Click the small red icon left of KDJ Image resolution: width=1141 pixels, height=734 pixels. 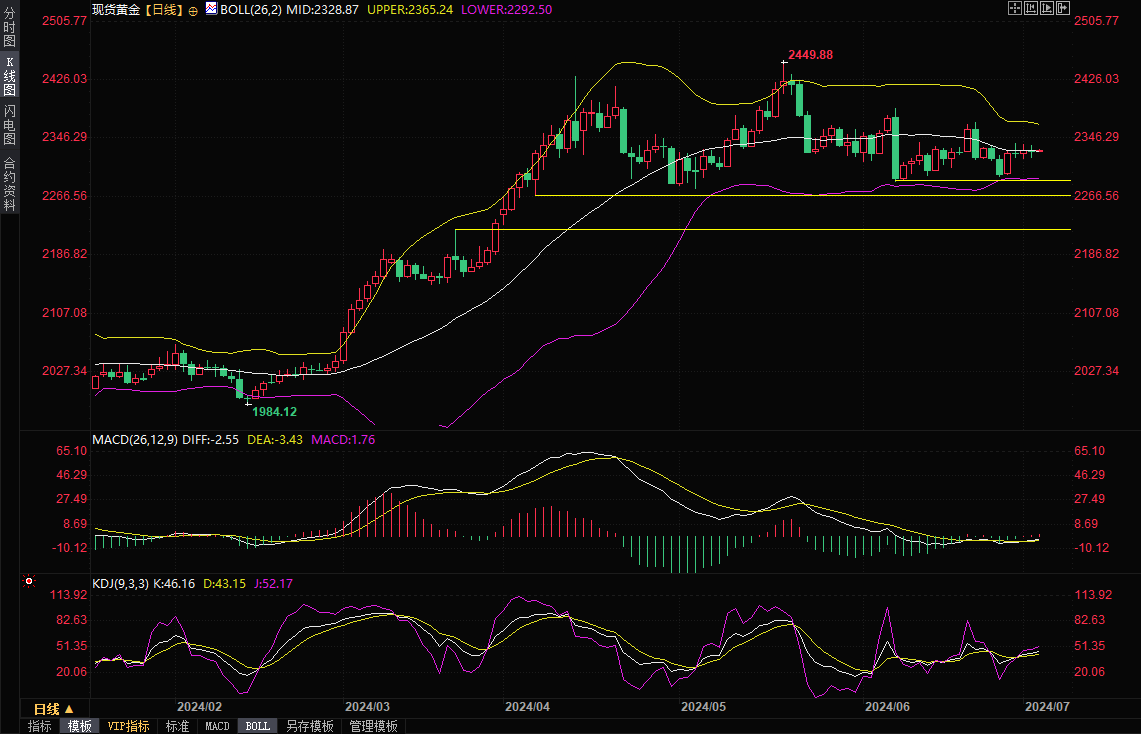pyautogui.click(x=28, y=581)
